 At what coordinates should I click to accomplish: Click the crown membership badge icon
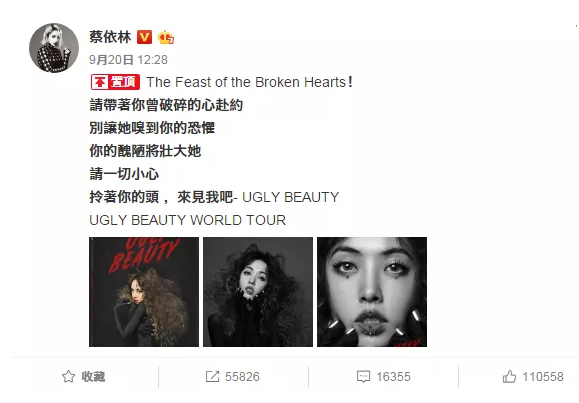(166, 37)
